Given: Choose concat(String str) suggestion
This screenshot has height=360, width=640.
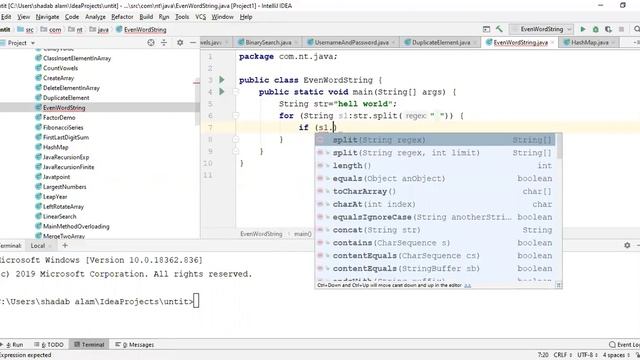Looking at the screenshot, I should (x=435, y=230).
